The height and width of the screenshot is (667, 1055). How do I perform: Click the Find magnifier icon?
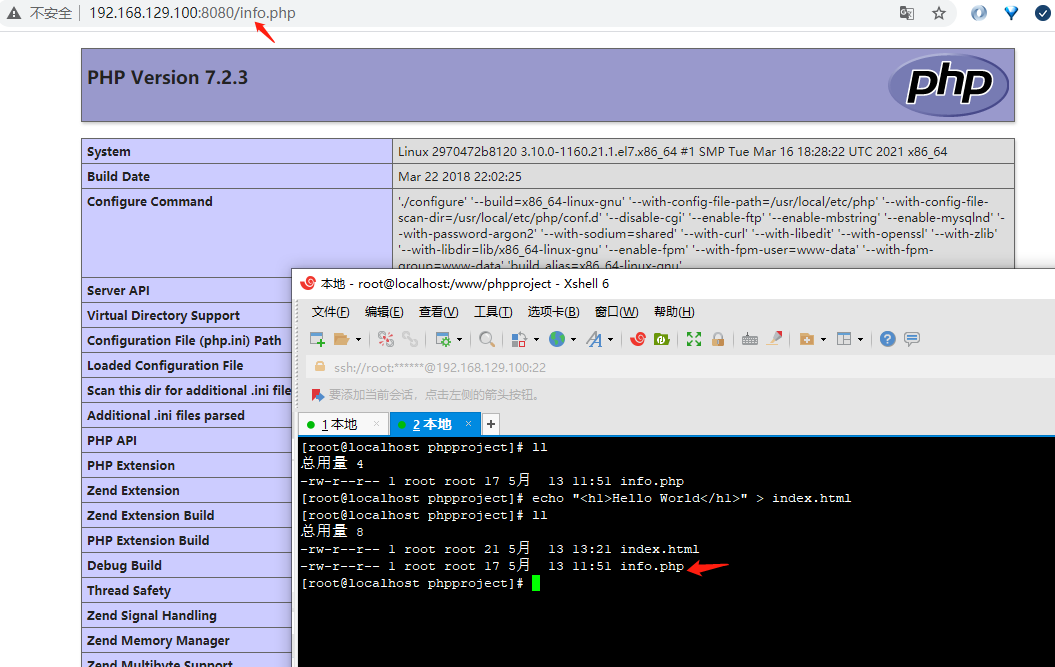(x=486, y=339)
